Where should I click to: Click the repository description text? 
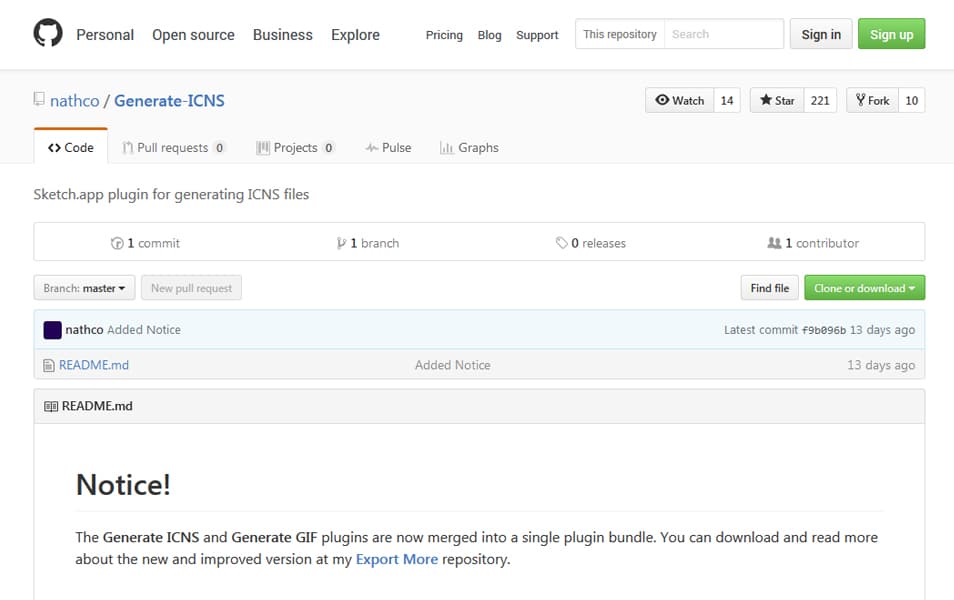coord(171,195)
